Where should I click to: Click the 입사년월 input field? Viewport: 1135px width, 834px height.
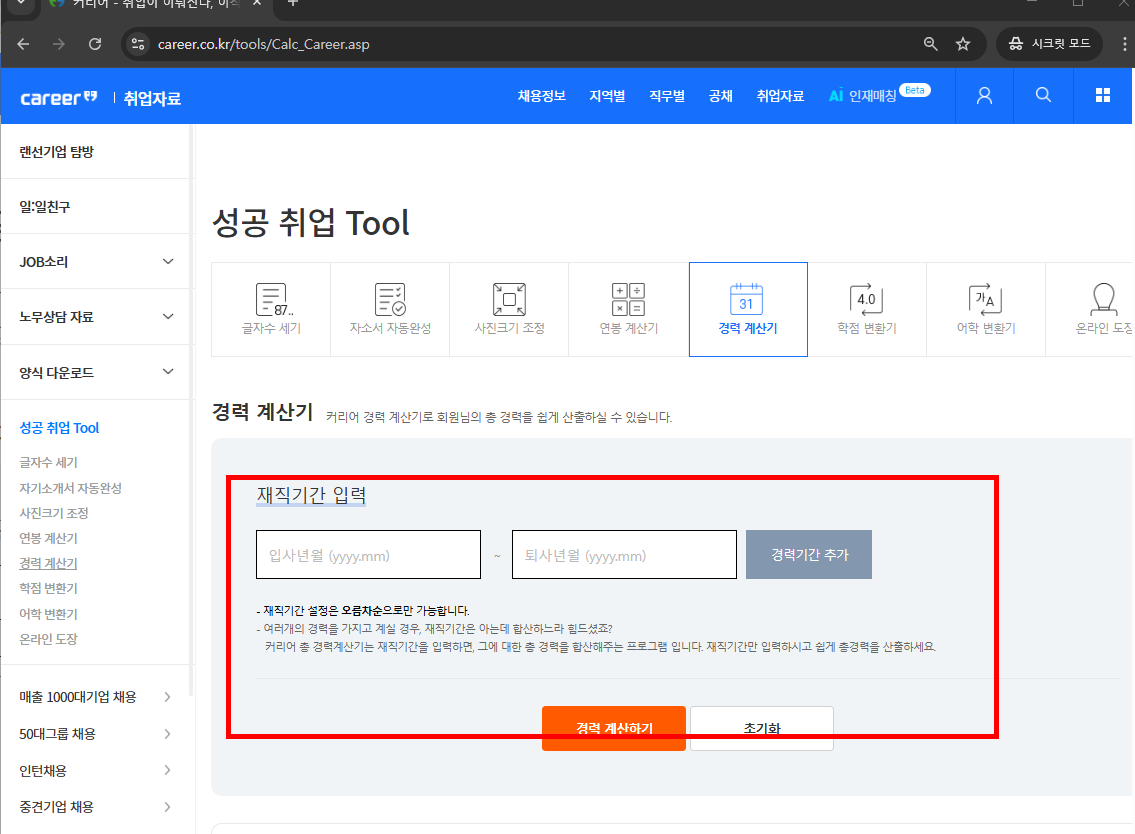click(x=368, y=554)
